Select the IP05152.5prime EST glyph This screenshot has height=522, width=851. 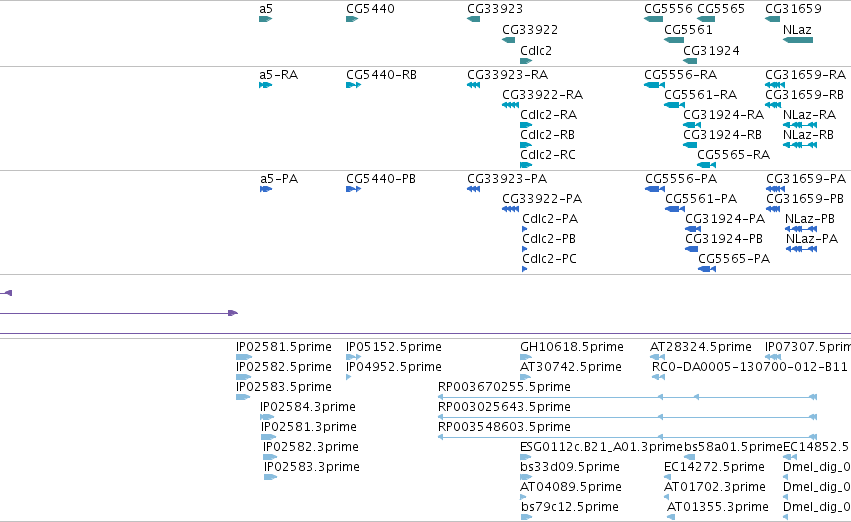(x=353, y=357)
